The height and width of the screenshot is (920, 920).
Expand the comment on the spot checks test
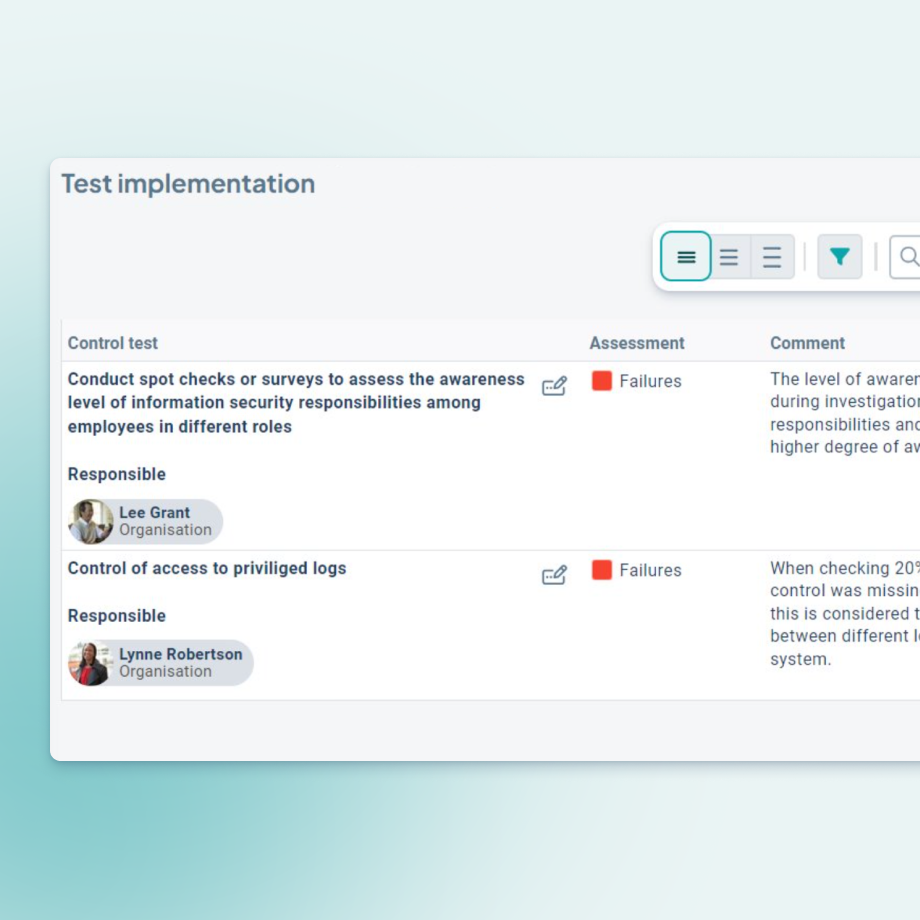pyautogui.click(x=844, y=413)
